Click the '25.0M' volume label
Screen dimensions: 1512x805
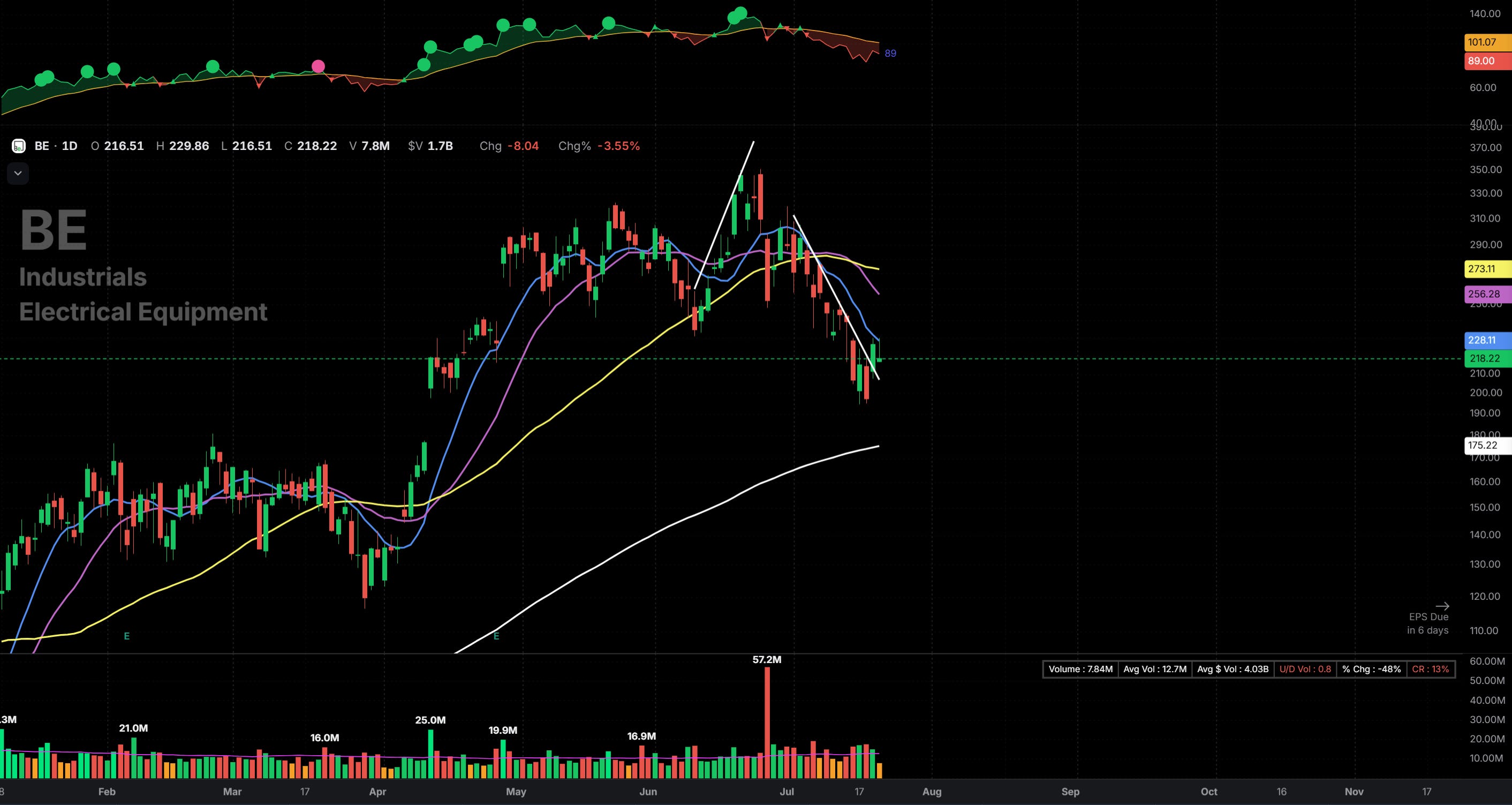click(430, 720)
